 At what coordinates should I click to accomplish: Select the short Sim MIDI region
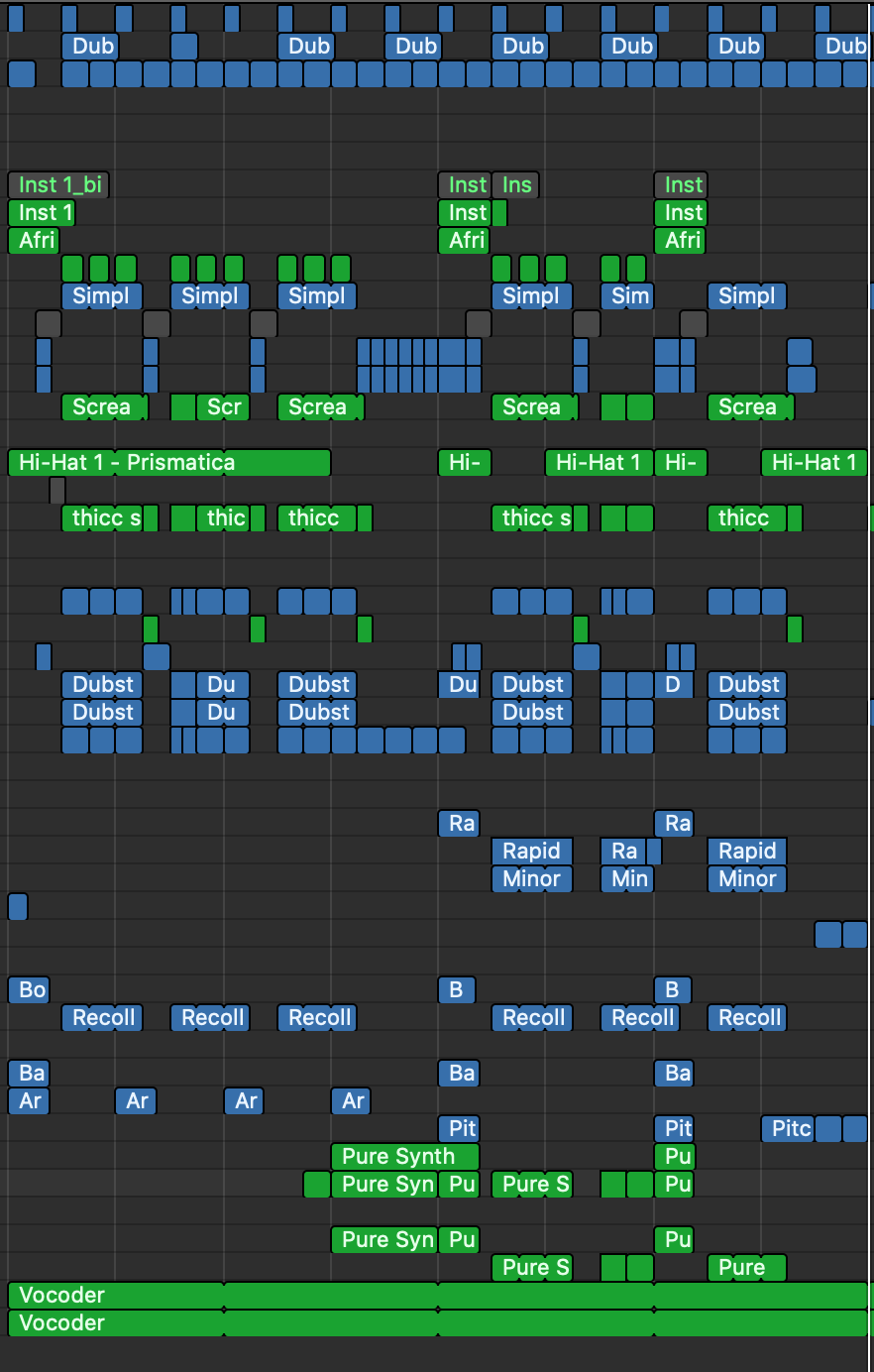click(626, 296)
